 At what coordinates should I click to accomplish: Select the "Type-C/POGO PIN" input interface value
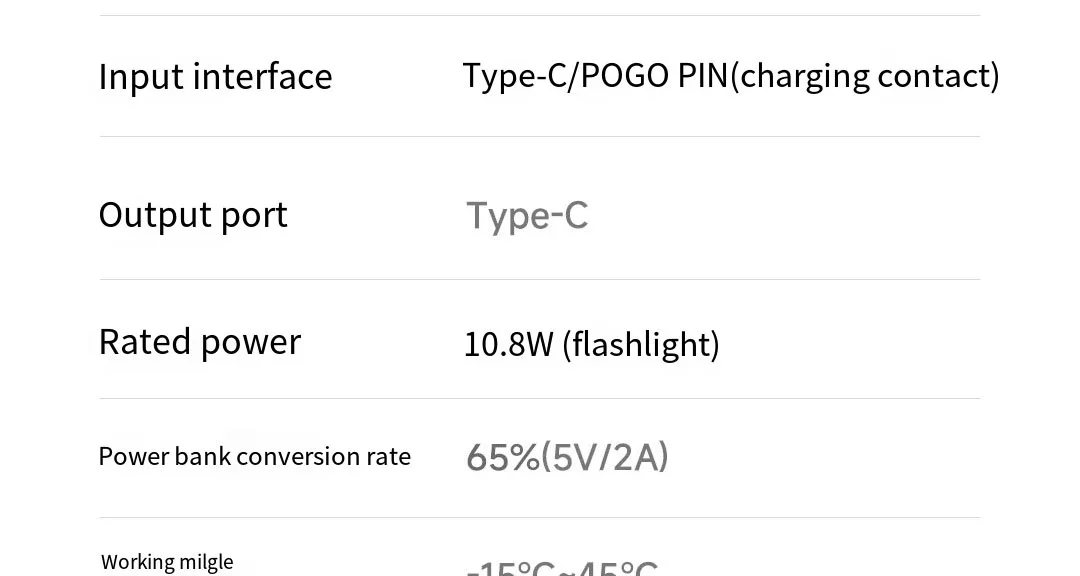point(595,76)
